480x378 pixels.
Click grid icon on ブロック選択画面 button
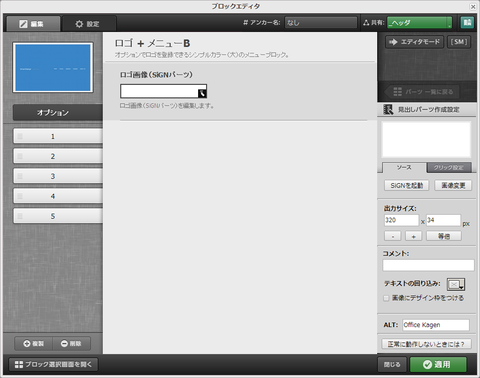point(19,365)
